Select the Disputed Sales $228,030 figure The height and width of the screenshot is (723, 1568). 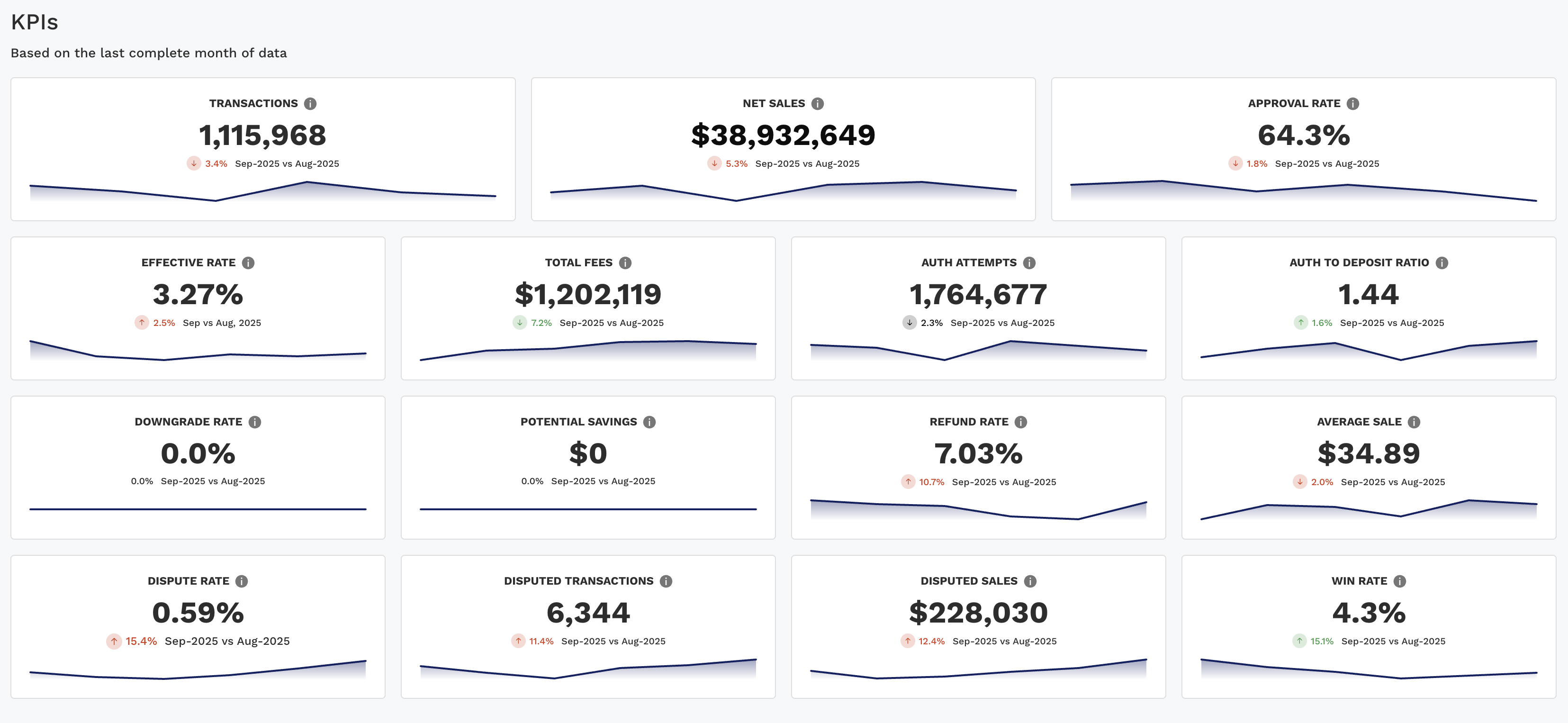point(978,613)
